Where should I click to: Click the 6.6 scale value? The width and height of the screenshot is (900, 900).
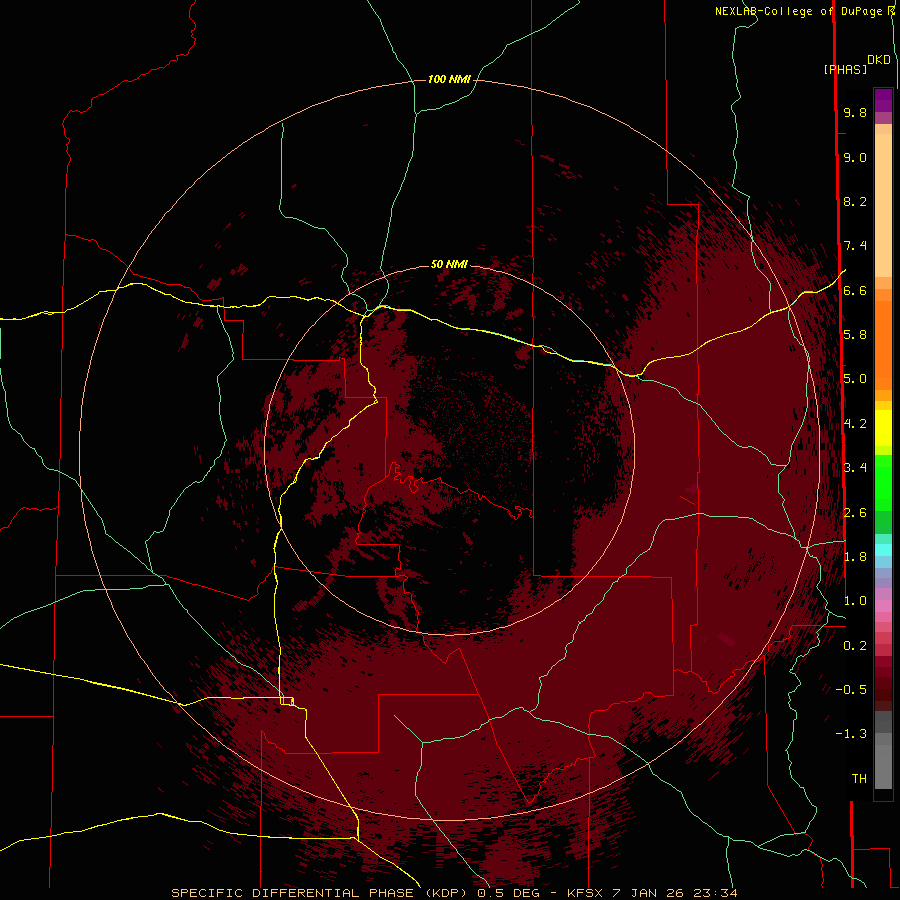[x=855, y=290]
